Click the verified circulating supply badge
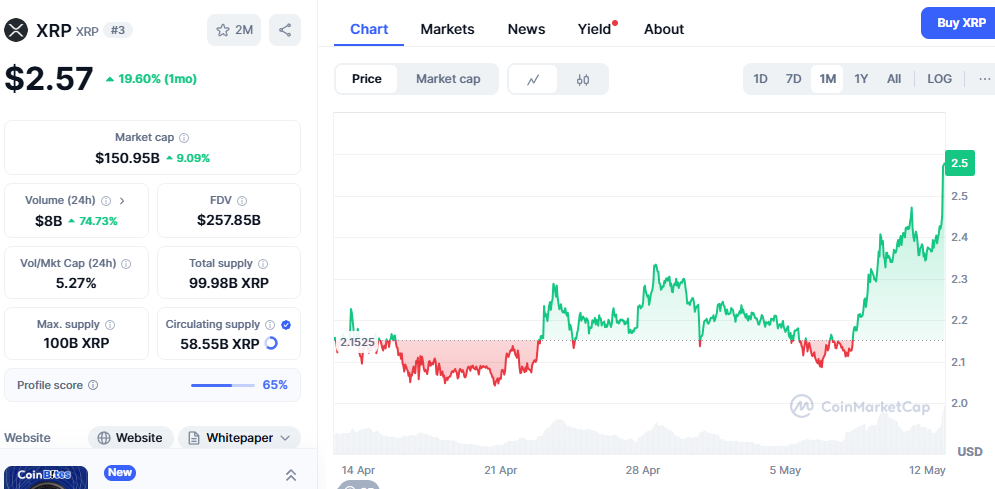This screenshot has height=489, width=995. click(x=286, y=325)
